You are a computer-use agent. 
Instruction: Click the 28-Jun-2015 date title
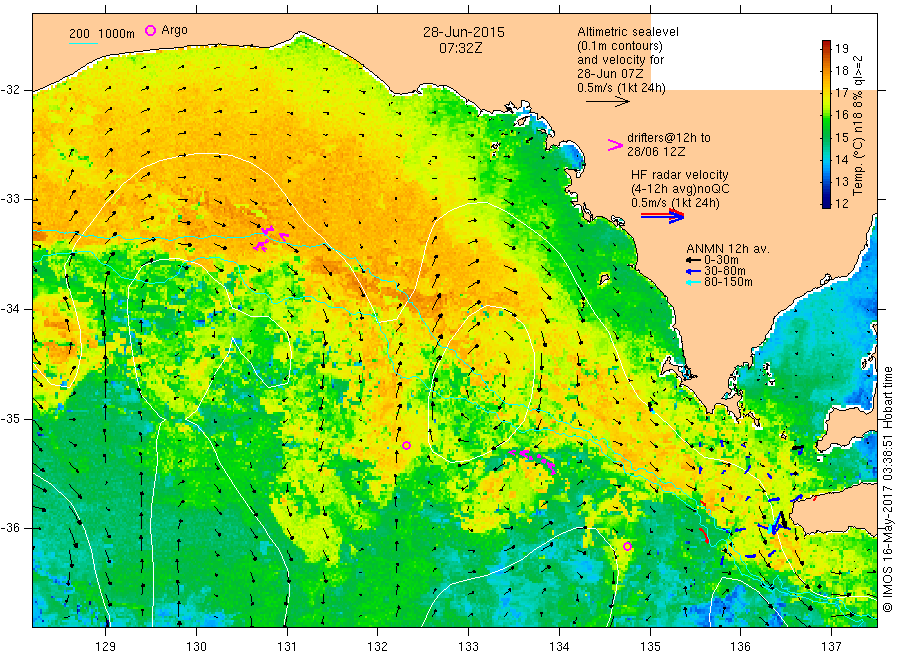[464, 32]
